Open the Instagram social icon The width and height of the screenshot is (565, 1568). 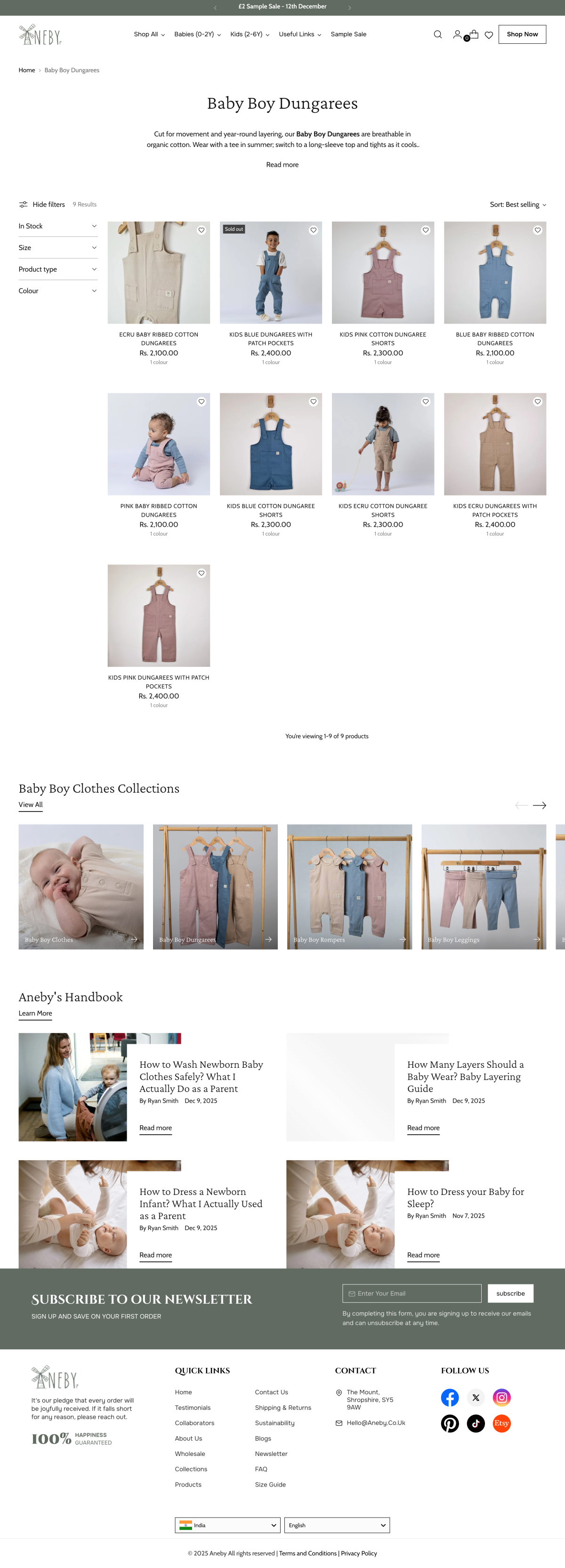(x=501, y=1397)
